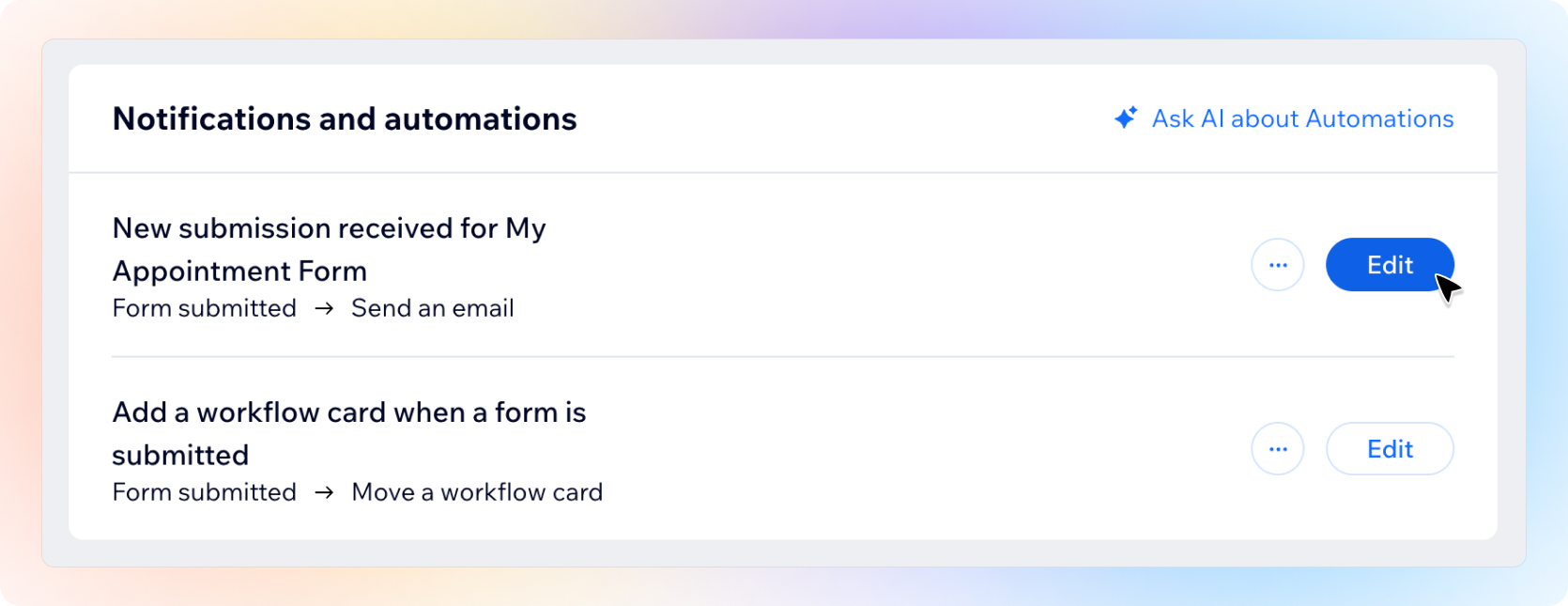Click the divider line between the two automations
Screen dimensions: 1568x606
782,357
